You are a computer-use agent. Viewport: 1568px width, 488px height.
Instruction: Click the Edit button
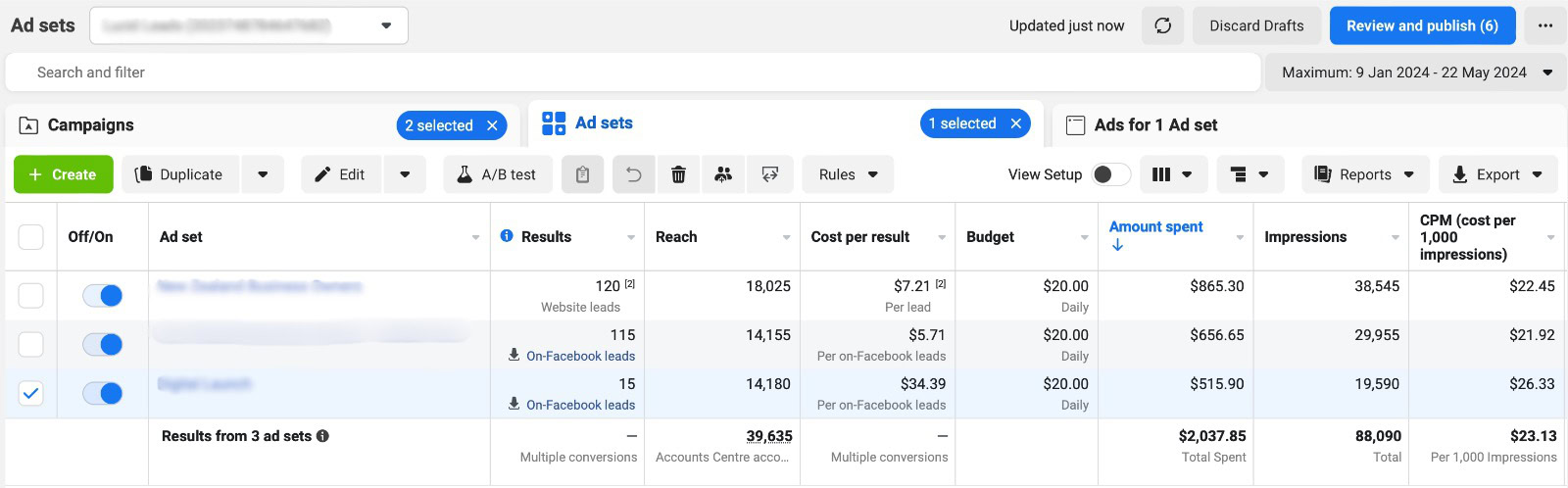click(341, 174)
